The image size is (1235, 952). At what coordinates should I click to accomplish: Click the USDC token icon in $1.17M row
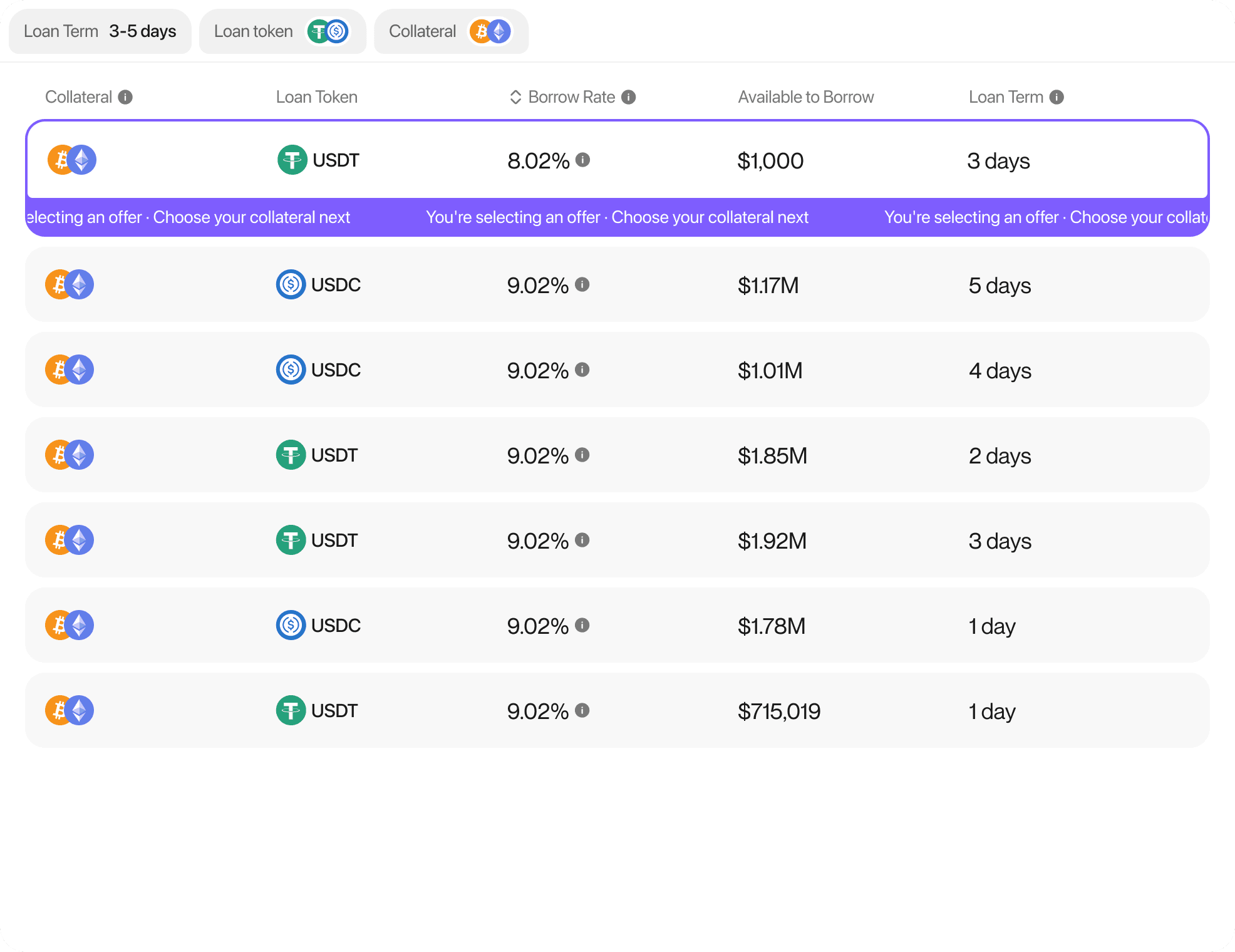291,284
